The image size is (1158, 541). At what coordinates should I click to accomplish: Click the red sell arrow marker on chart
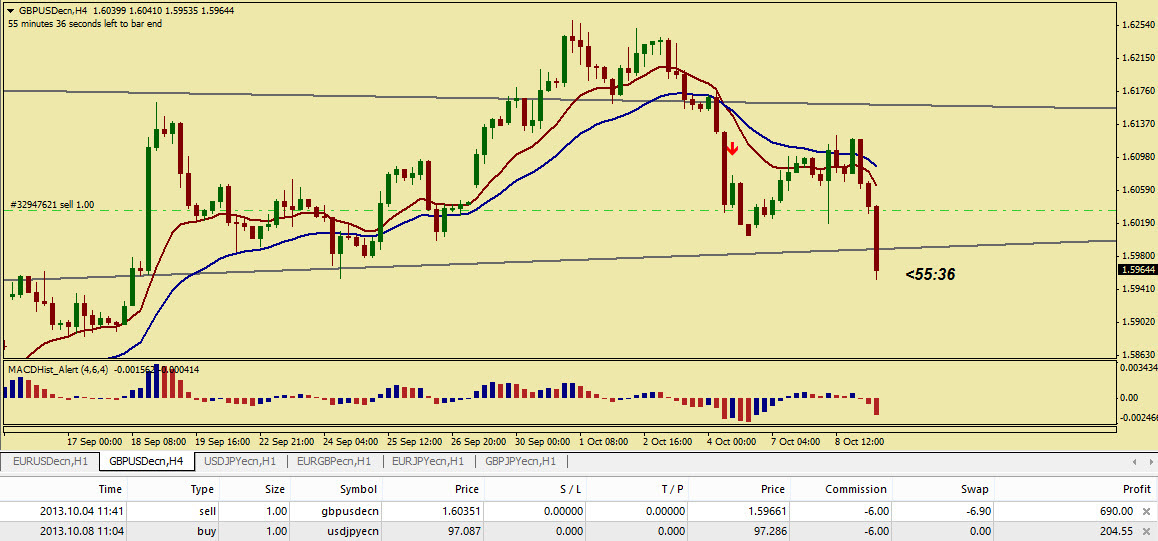(733, 149)
